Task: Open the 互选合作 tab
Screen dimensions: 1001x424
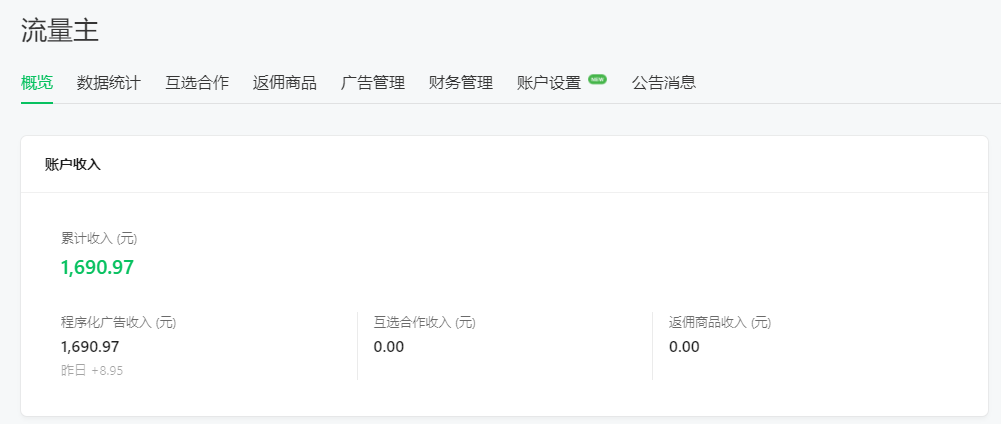Action: coord(197,83)
